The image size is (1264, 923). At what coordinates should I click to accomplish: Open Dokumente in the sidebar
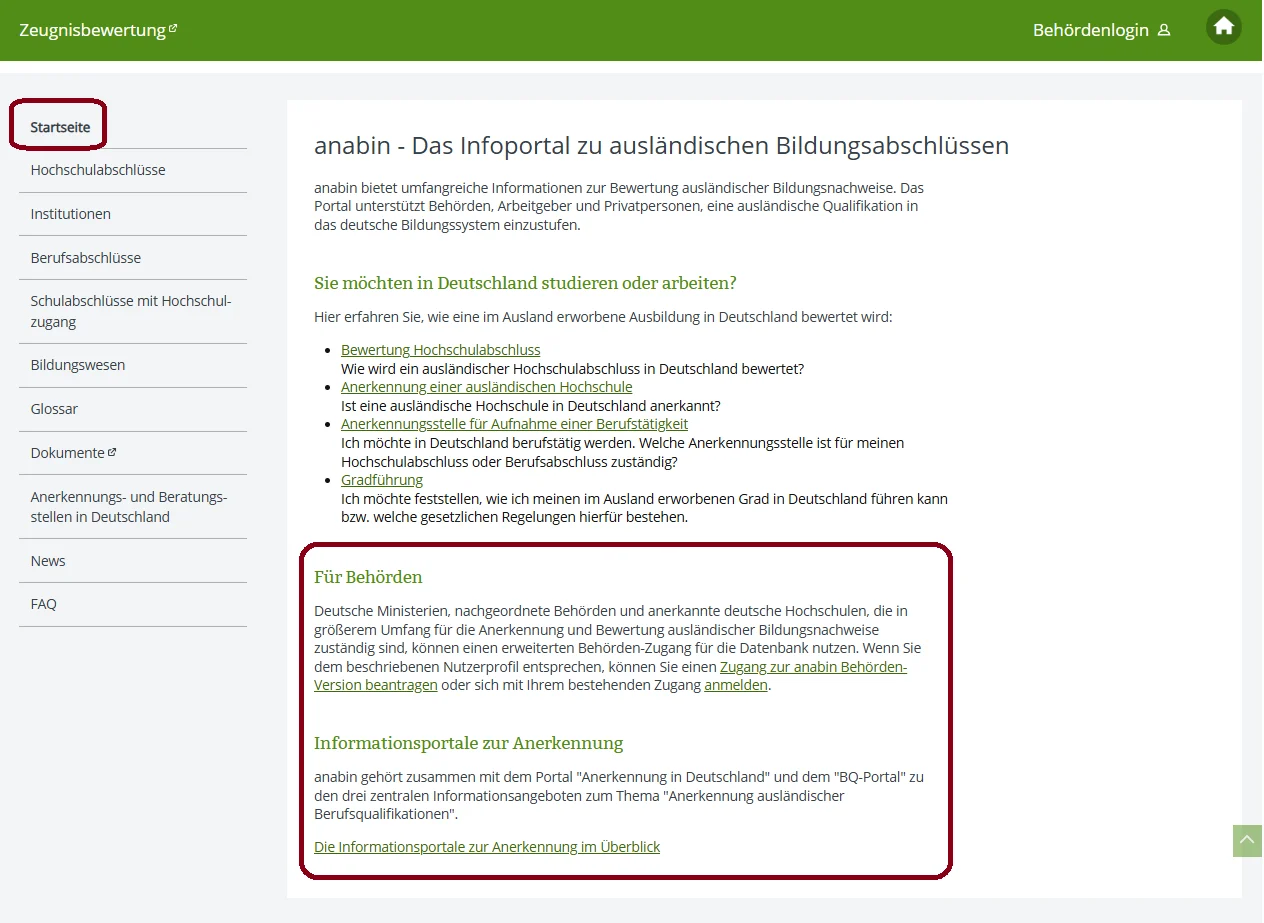(67, 453)
